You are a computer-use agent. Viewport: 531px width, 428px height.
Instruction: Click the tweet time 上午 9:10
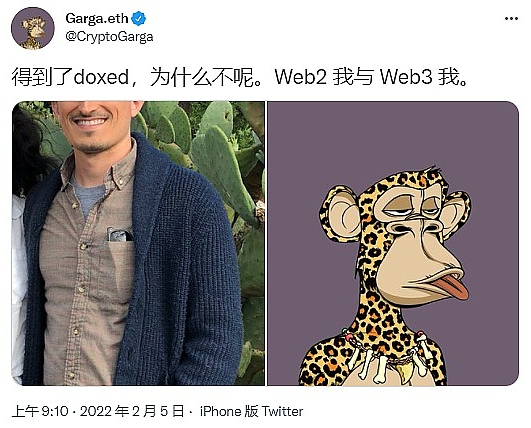click(x=40, y=411)
